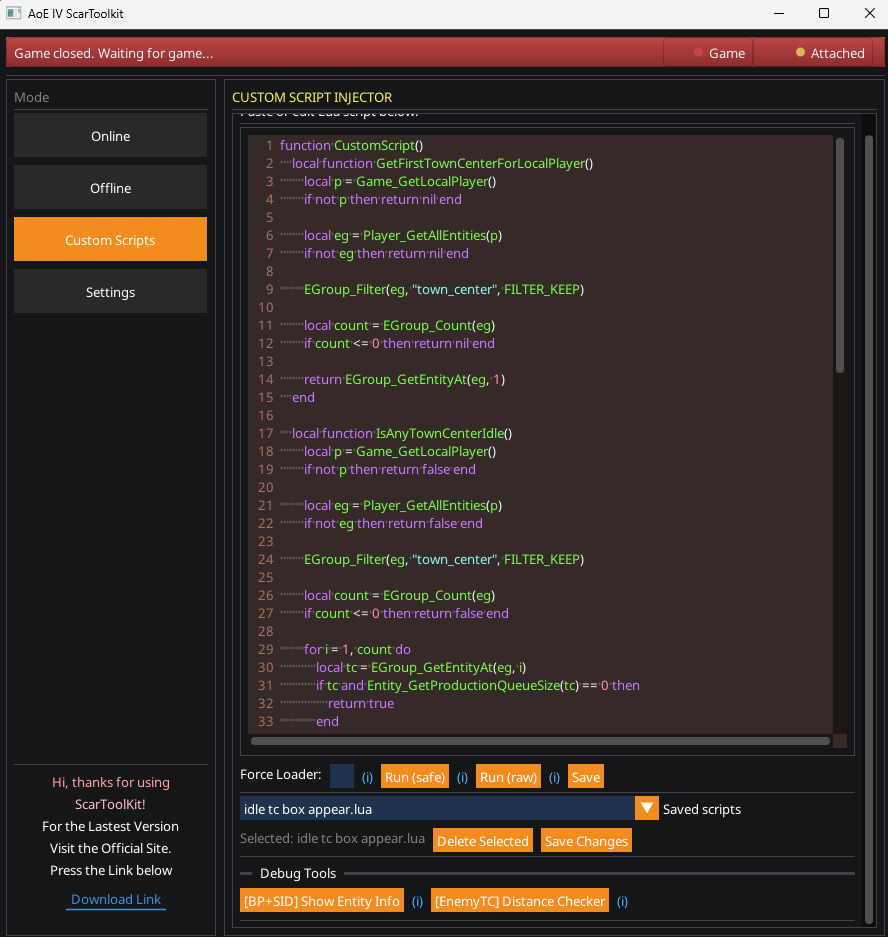Click the Run (safe) button
The height and width of the screenshot is (937, 888).
coord(415,776)
